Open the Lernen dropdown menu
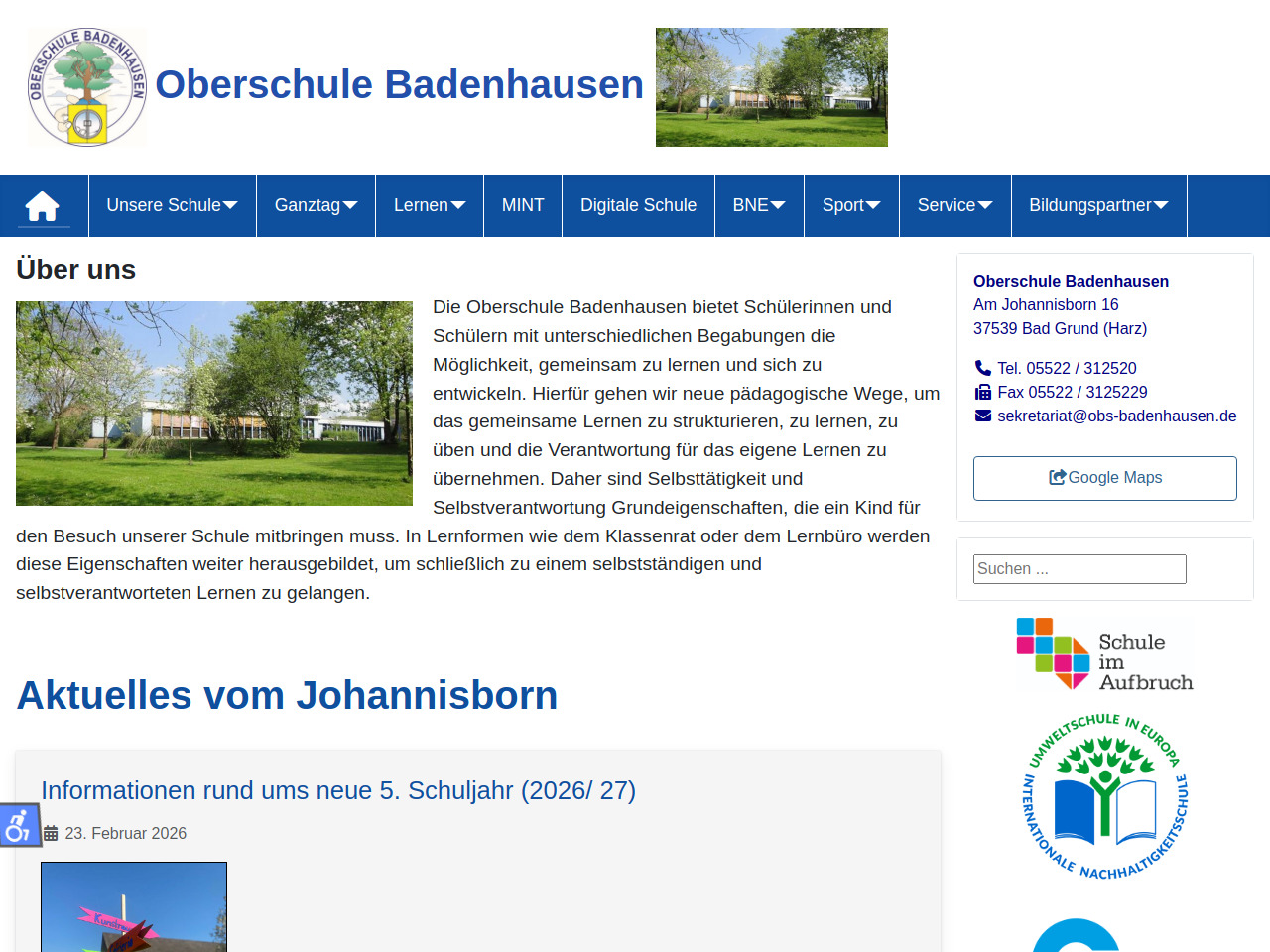1270x952 pixels. point(429,205)
